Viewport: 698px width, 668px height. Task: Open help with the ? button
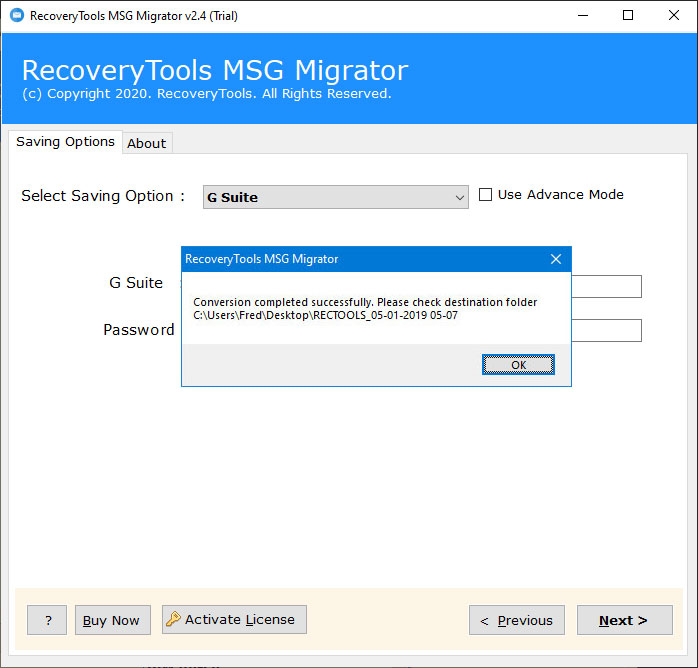pos(47,620)
